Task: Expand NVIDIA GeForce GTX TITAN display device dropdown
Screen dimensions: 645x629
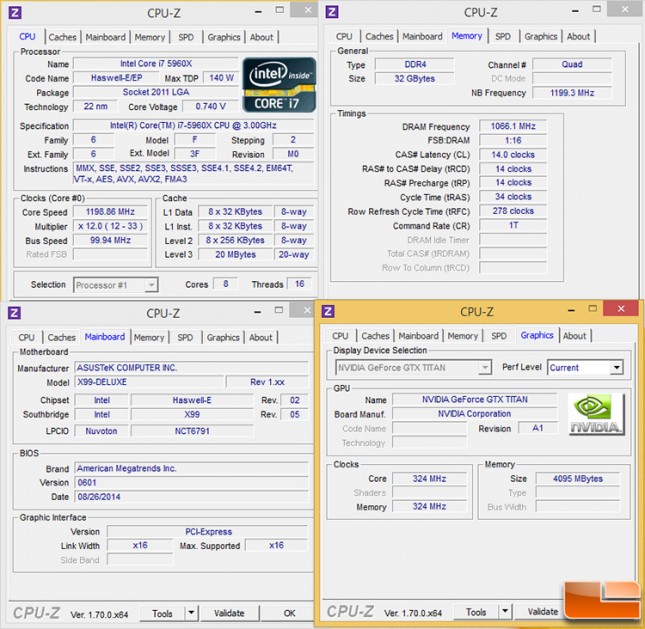Action: [485, 367]
